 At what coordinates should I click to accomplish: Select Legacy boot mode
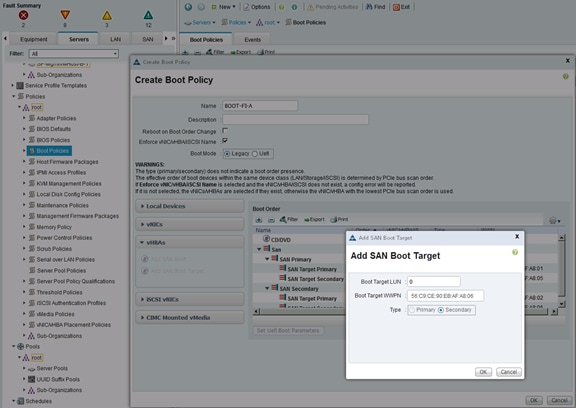click(227, 154)
